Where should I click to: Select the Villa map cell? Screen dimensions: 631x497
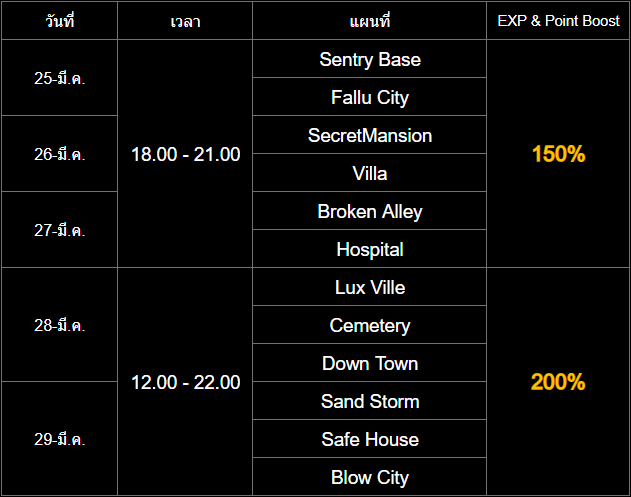(x=370, y=174)
